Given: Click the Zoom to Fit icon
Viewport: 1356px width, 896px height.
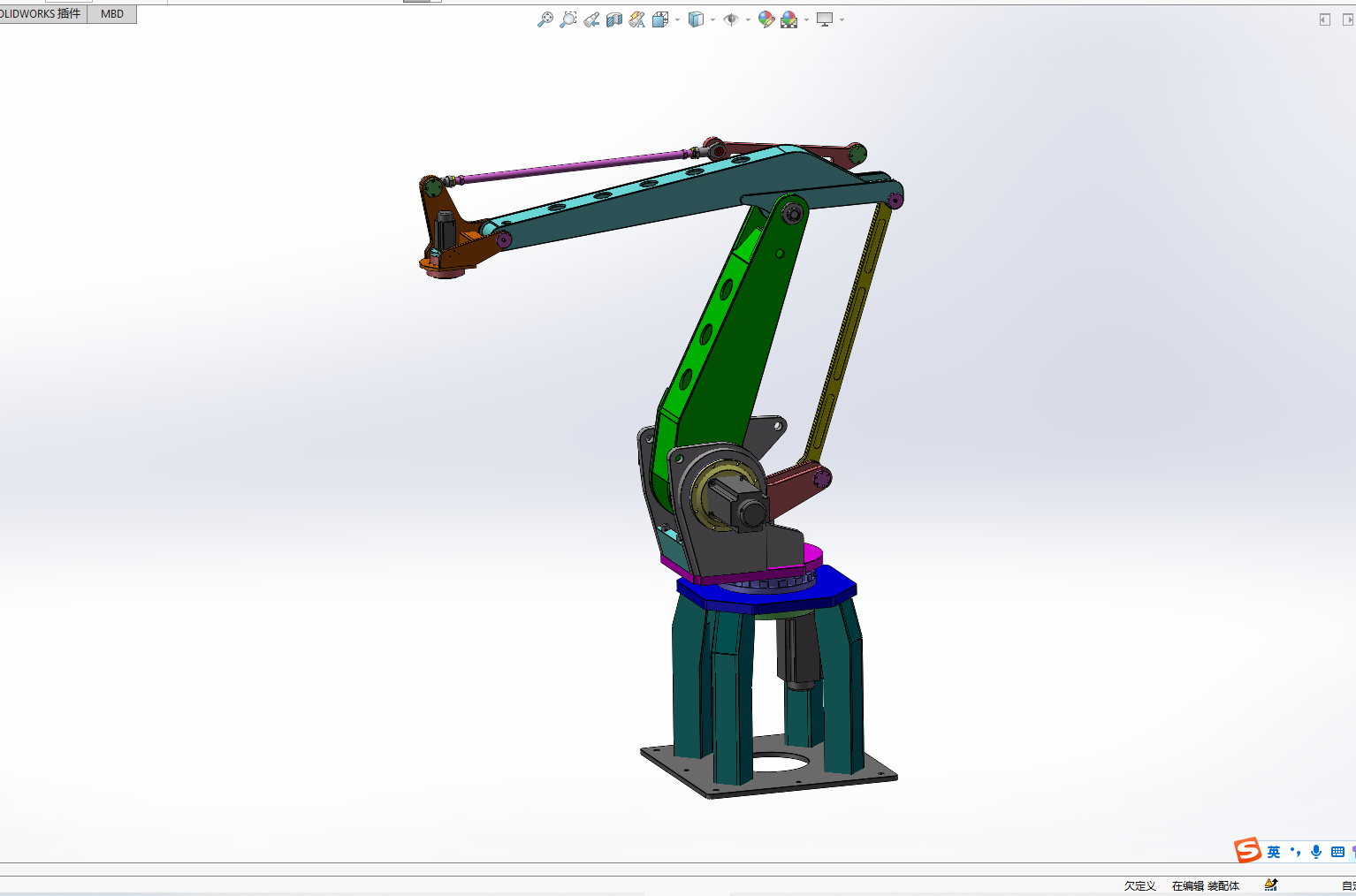Looking at the screenshot, I should [x=545, y=19].
